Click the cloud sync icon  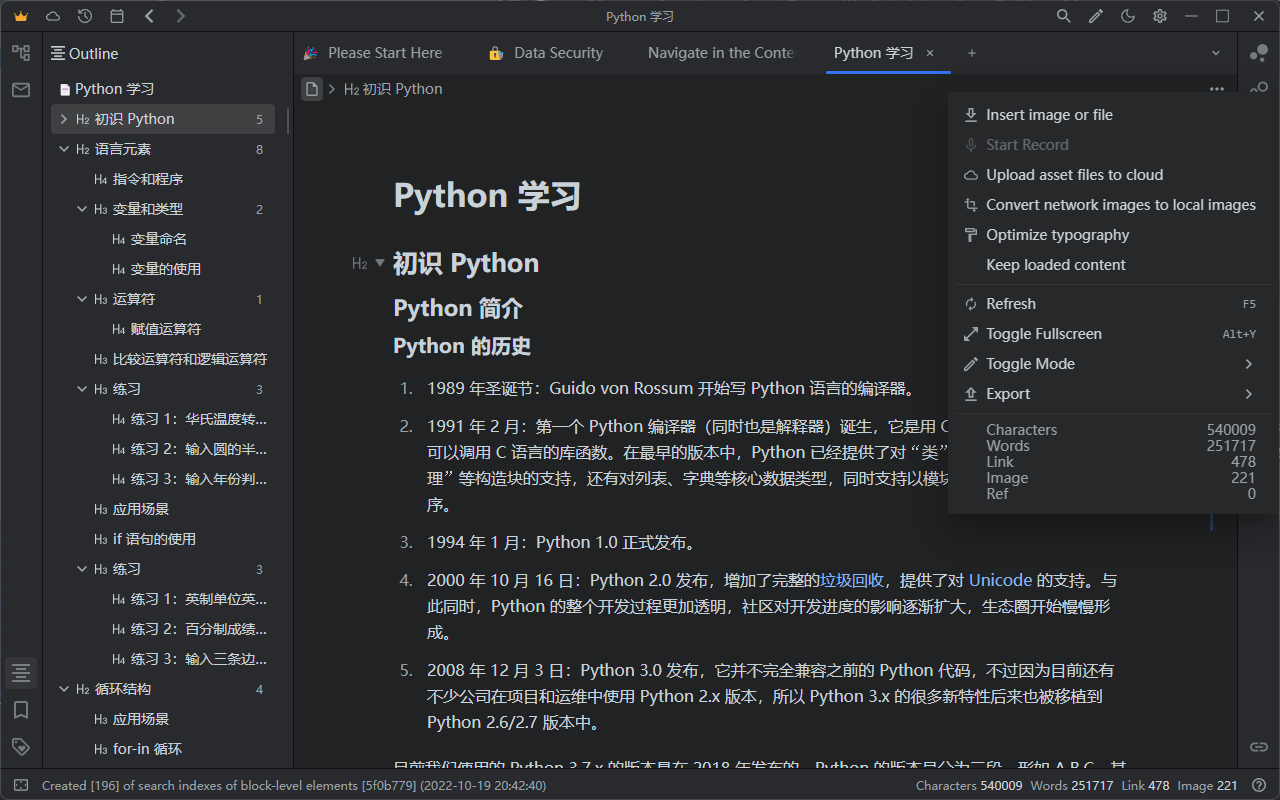[x=53, y=16]
